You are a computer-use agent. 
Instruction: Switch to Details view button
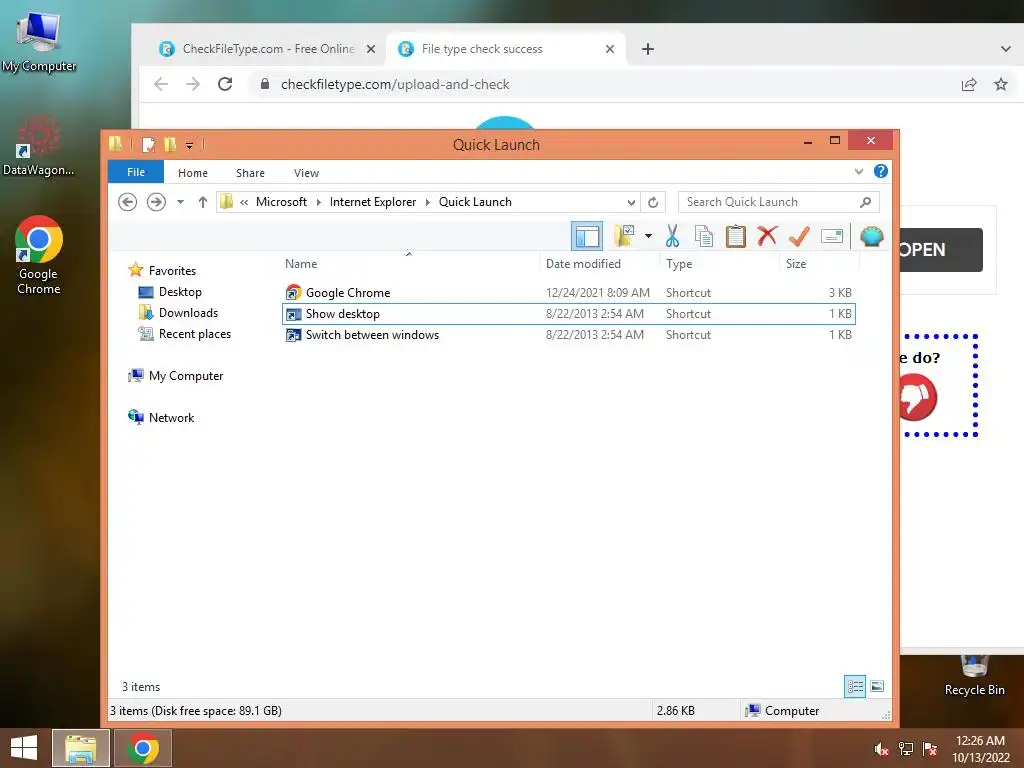point(855,686)
